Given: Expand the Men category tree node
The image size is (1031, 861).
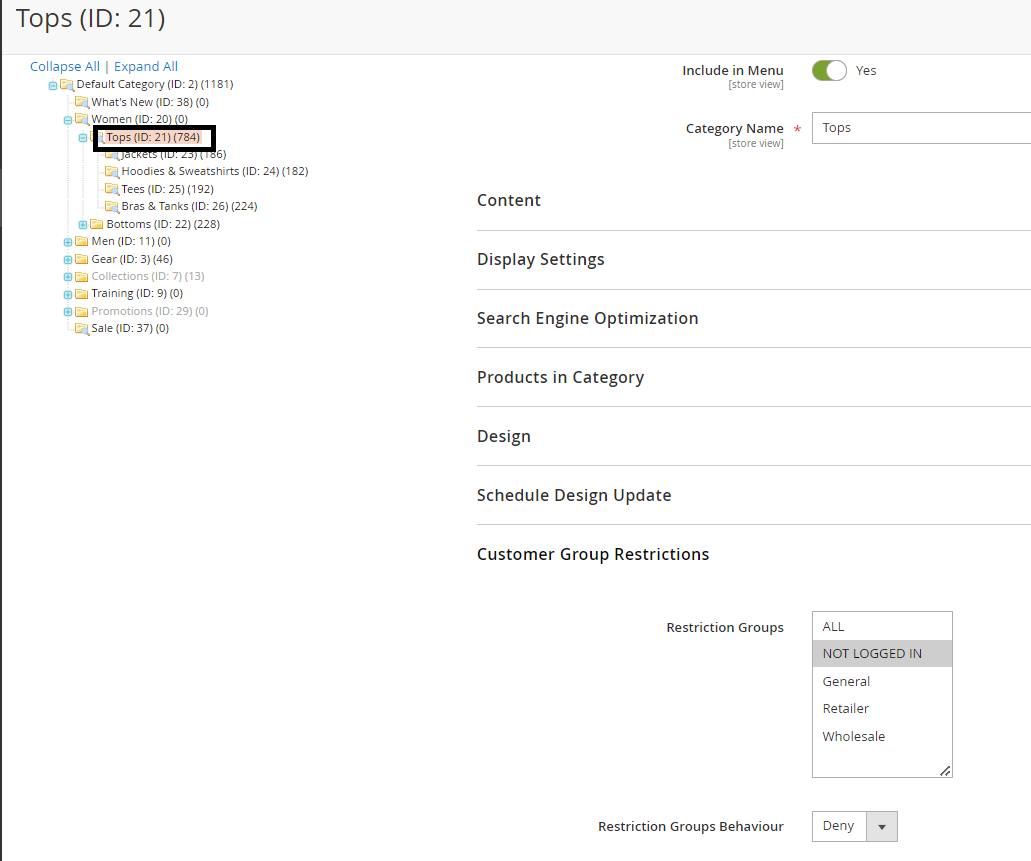Looking at the screenshot, I should point(68,242).
